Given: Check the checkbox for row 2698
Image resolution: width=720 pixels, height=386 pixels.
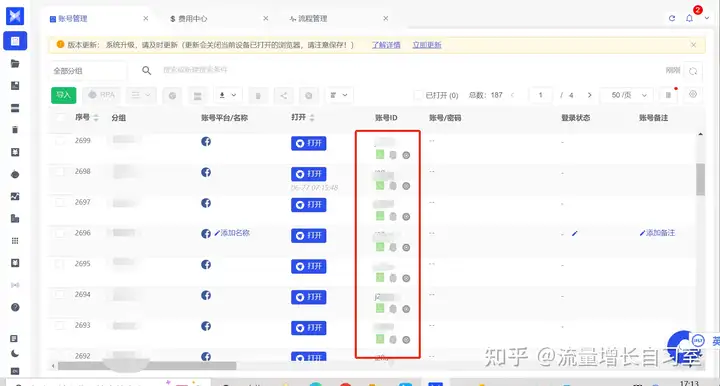Looking at the screenshot, I should [x=60, y=171].
